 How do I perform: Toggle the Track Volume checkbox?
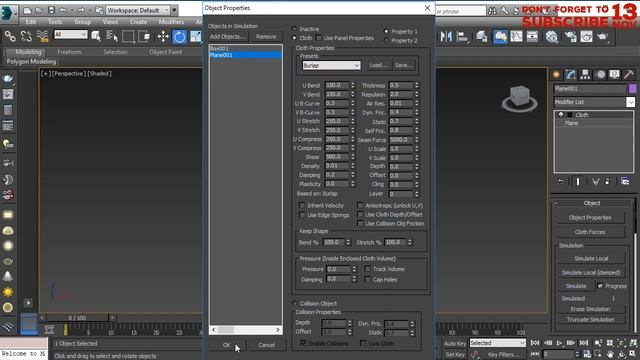pyautogui.click(x=368, y=269)
